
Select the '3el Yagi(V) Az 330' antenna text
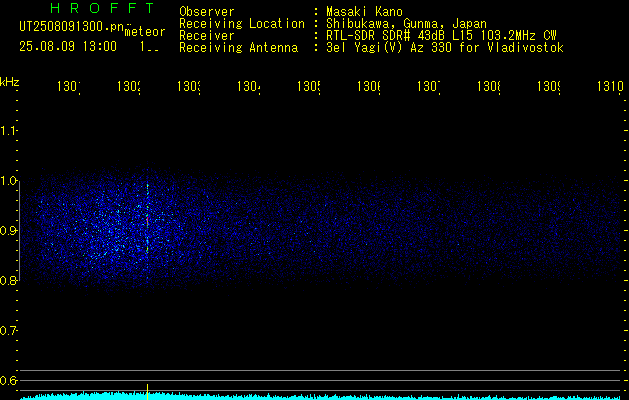(x=390, y=48)
